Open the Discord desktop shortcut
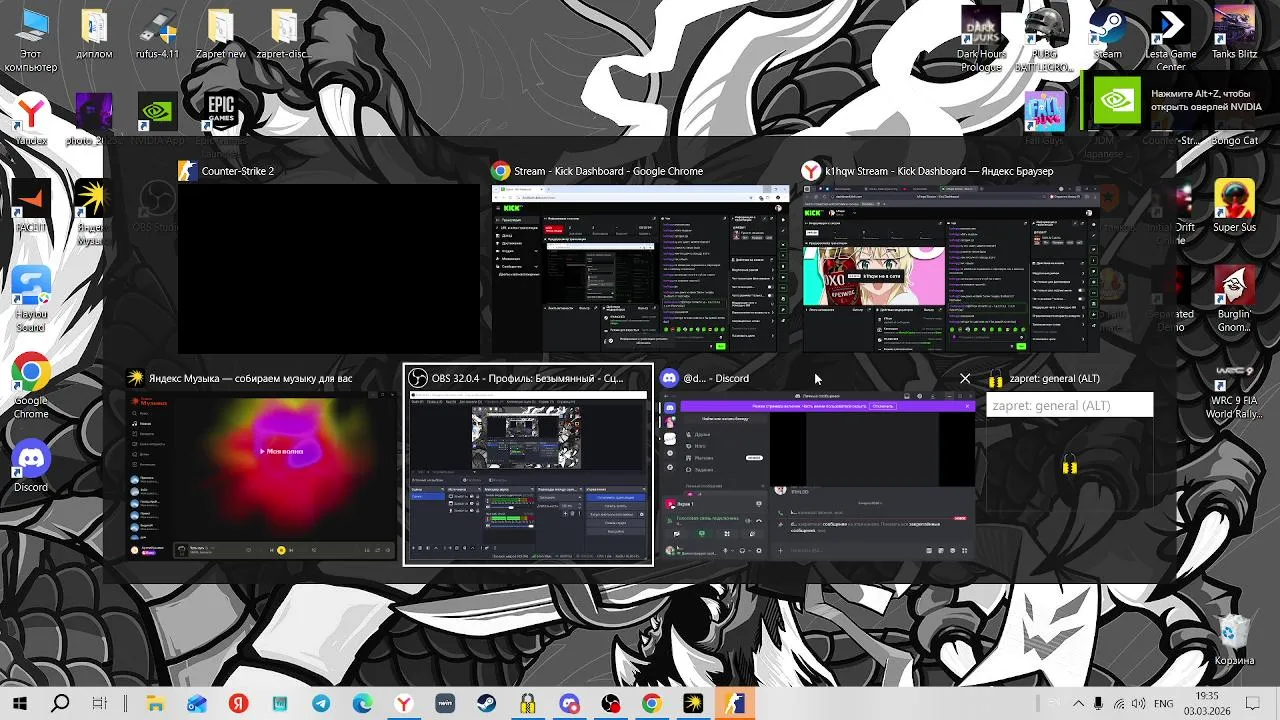 pos(31,466)
